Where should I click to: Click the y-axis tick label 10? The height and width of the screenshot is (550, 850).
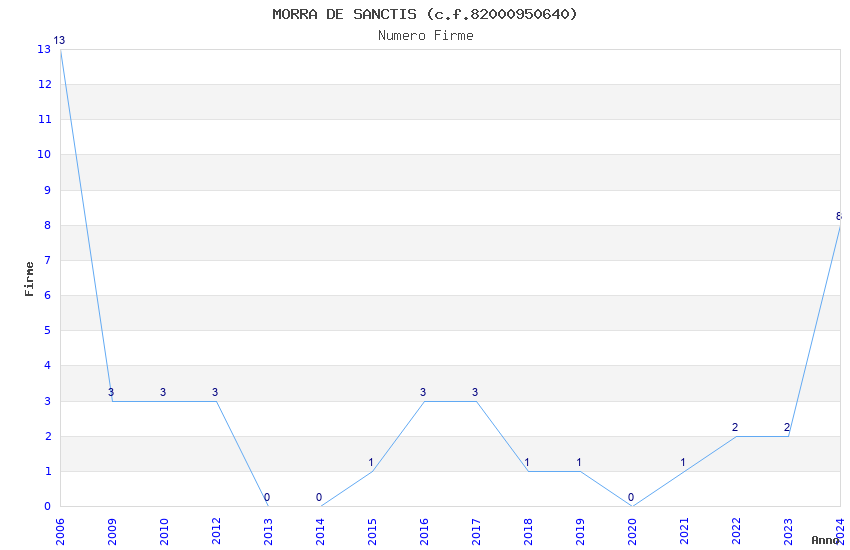44,154
